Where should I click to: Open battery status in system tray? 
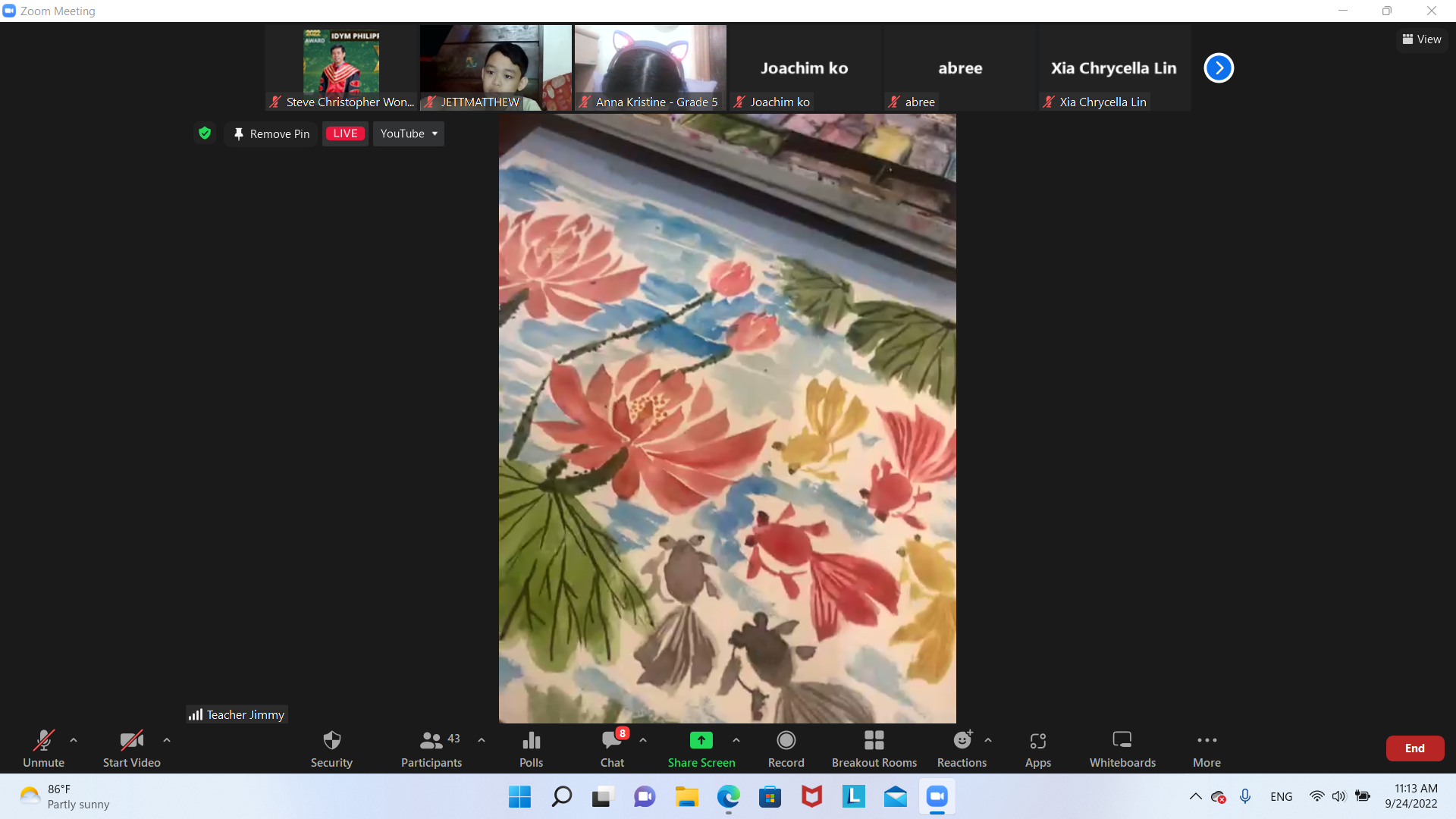point(1363,796)
